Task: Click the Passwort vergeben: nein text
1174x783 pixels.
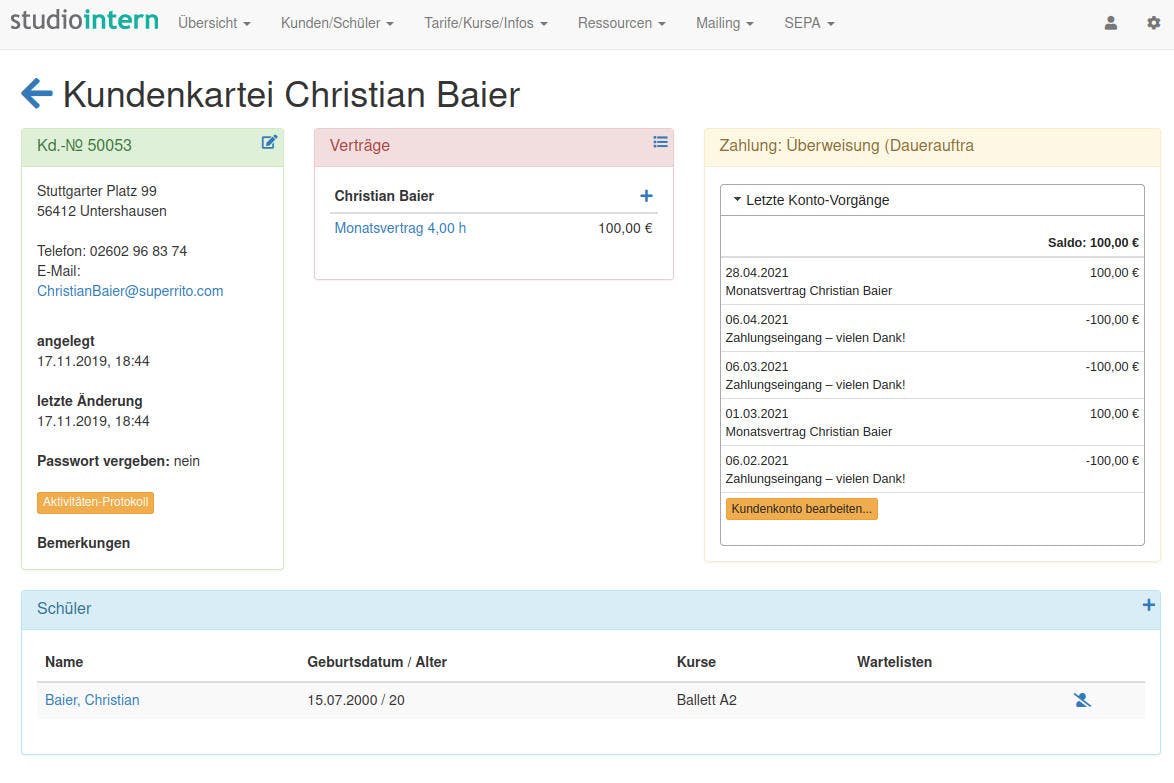Action: 118,461
